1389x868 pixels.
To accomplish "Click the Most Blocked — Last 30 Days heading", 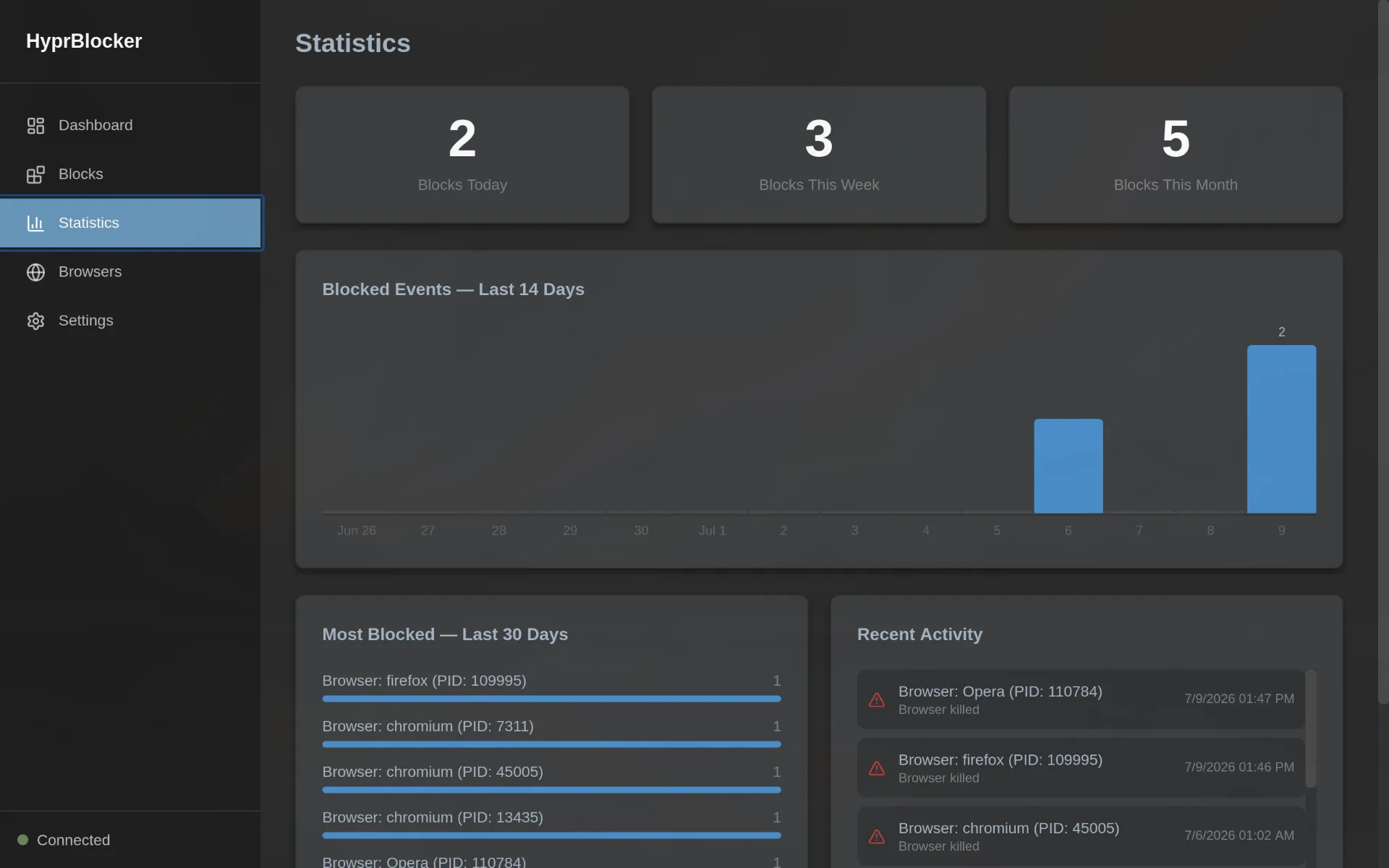I will coord(445,634).
